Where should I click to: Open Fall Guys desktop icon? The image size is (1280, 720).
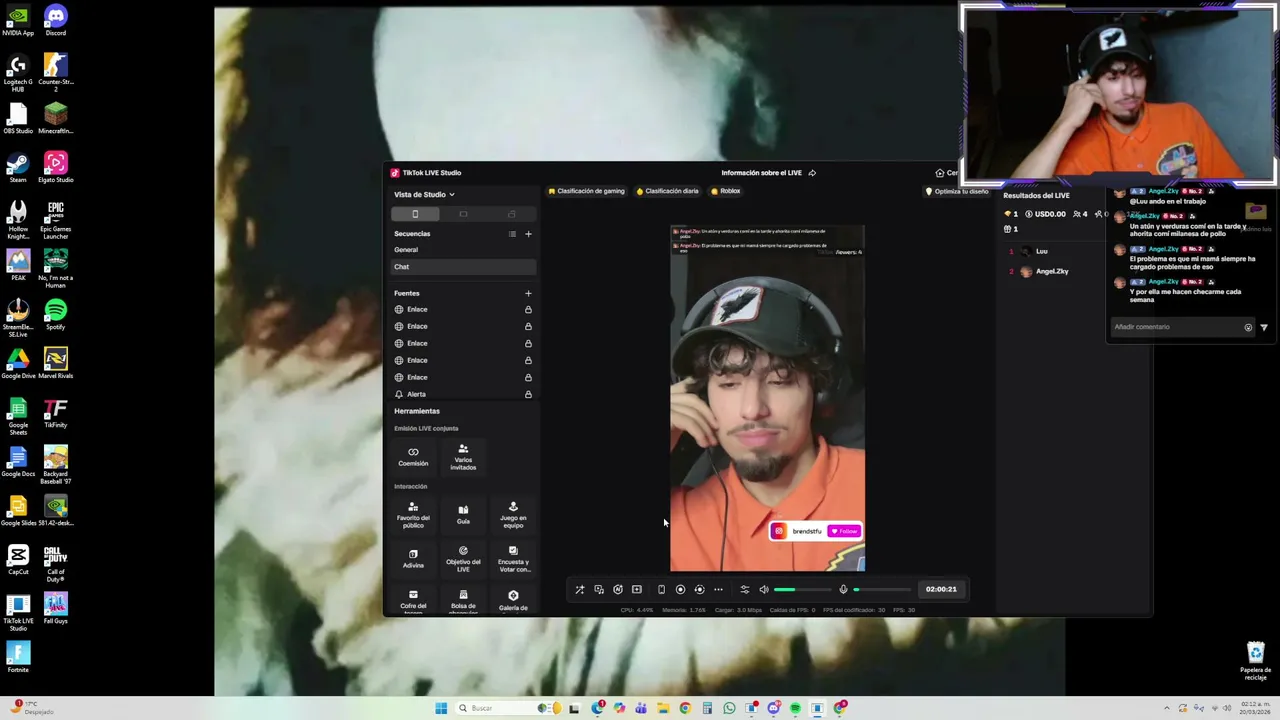click(x=56, y=609)
